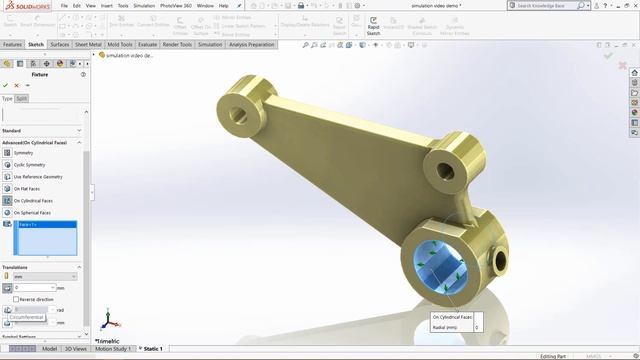The height and width of the screenshot is (360, 640).
Task: Click the Radial (mm) callout value
Action: pos(478,327)
